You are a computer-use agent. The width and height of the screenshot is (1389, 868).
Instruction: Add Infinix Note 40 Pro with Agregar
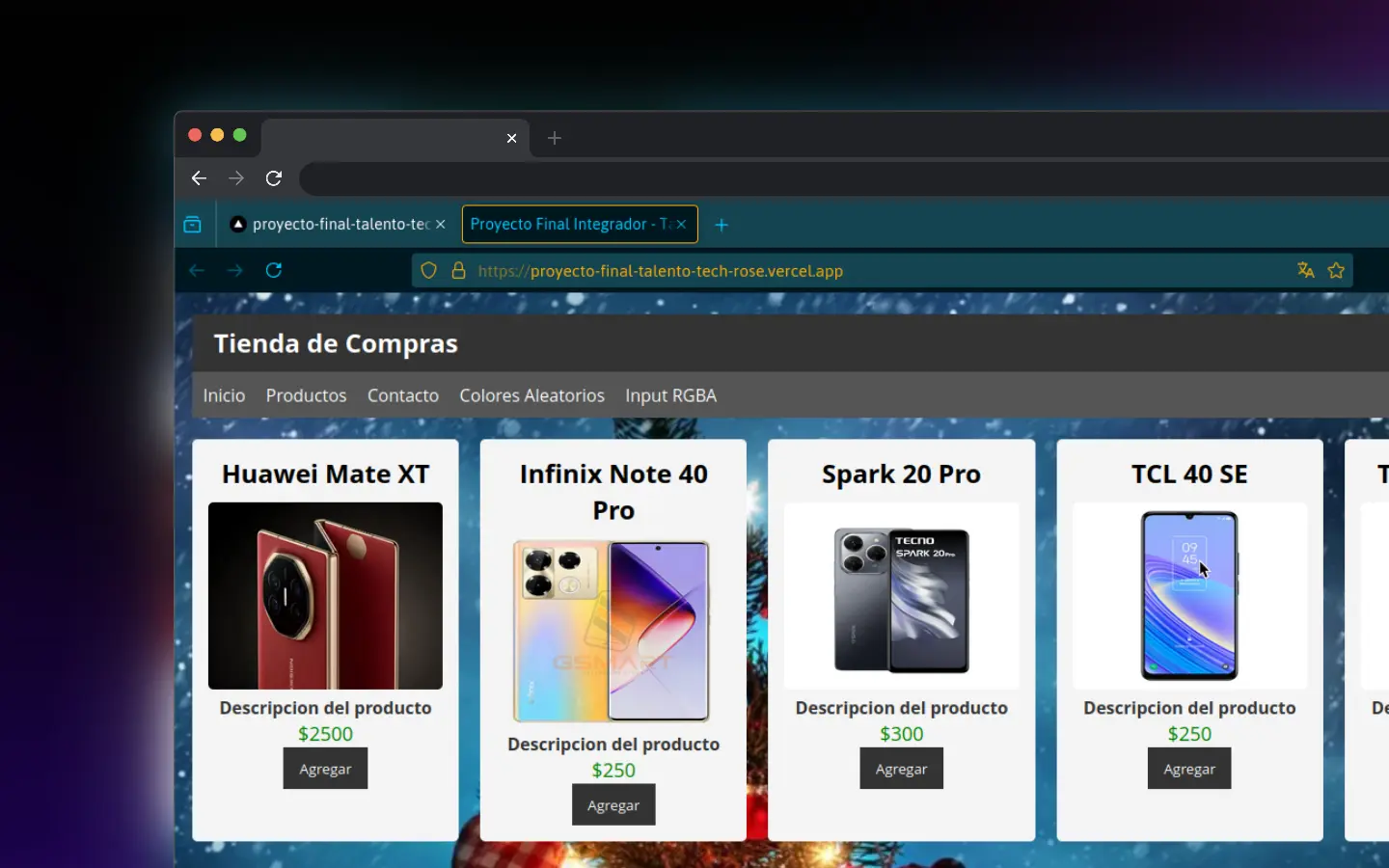tap(613, 805)
